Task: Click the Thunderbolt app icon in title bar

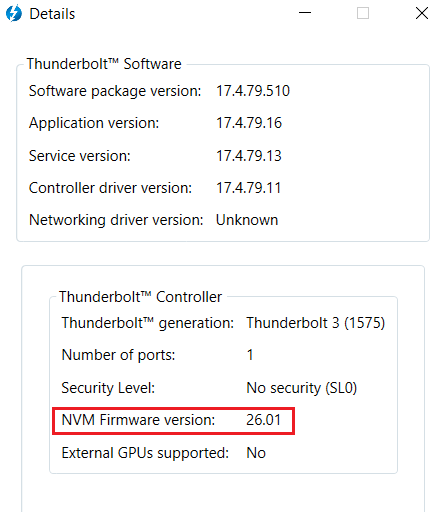Action: (x=14, y=14)
